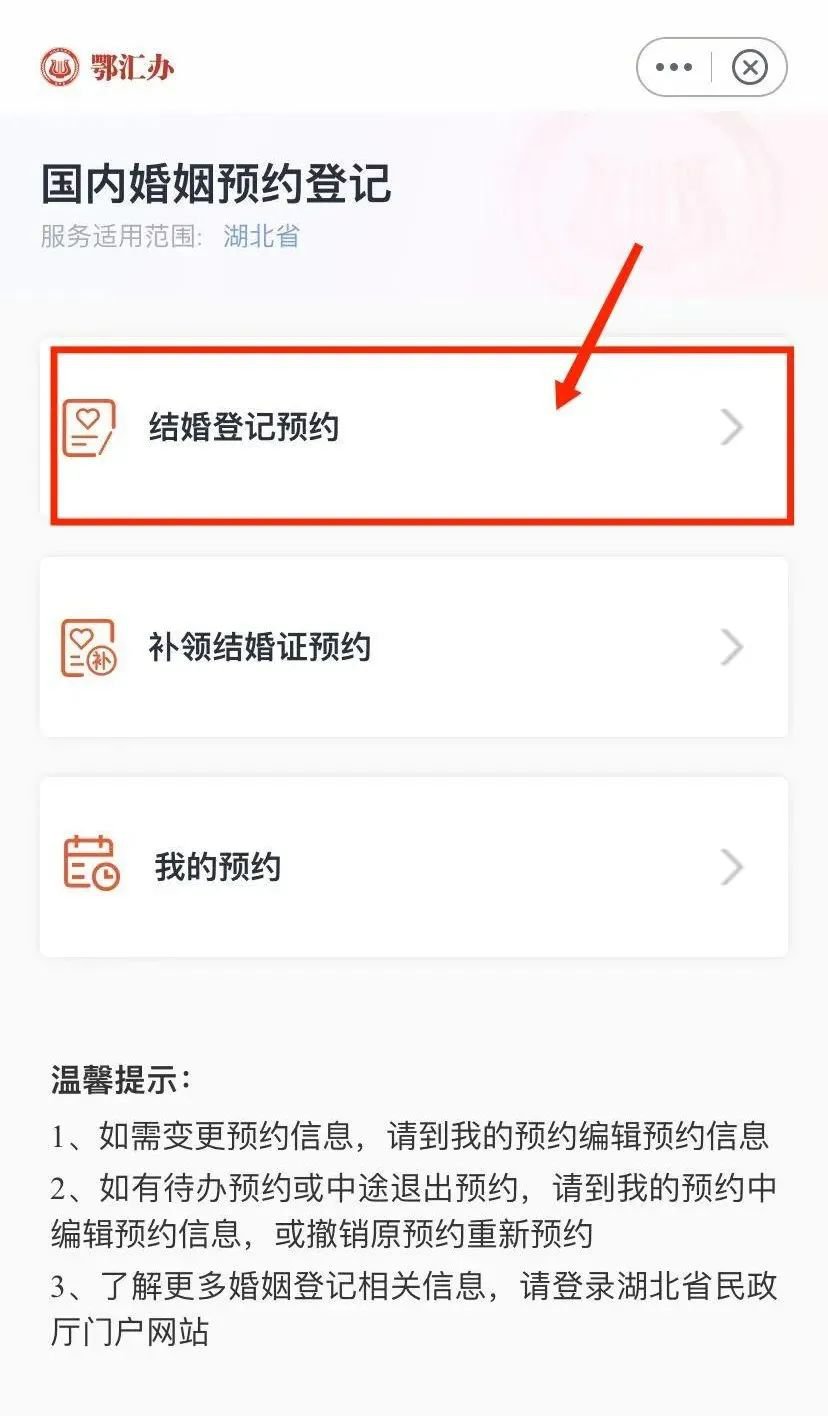Tap the 补领结婚证预约 certificate icon
828x1416 pixels.
pyautogui.click(x=89, y=648)
